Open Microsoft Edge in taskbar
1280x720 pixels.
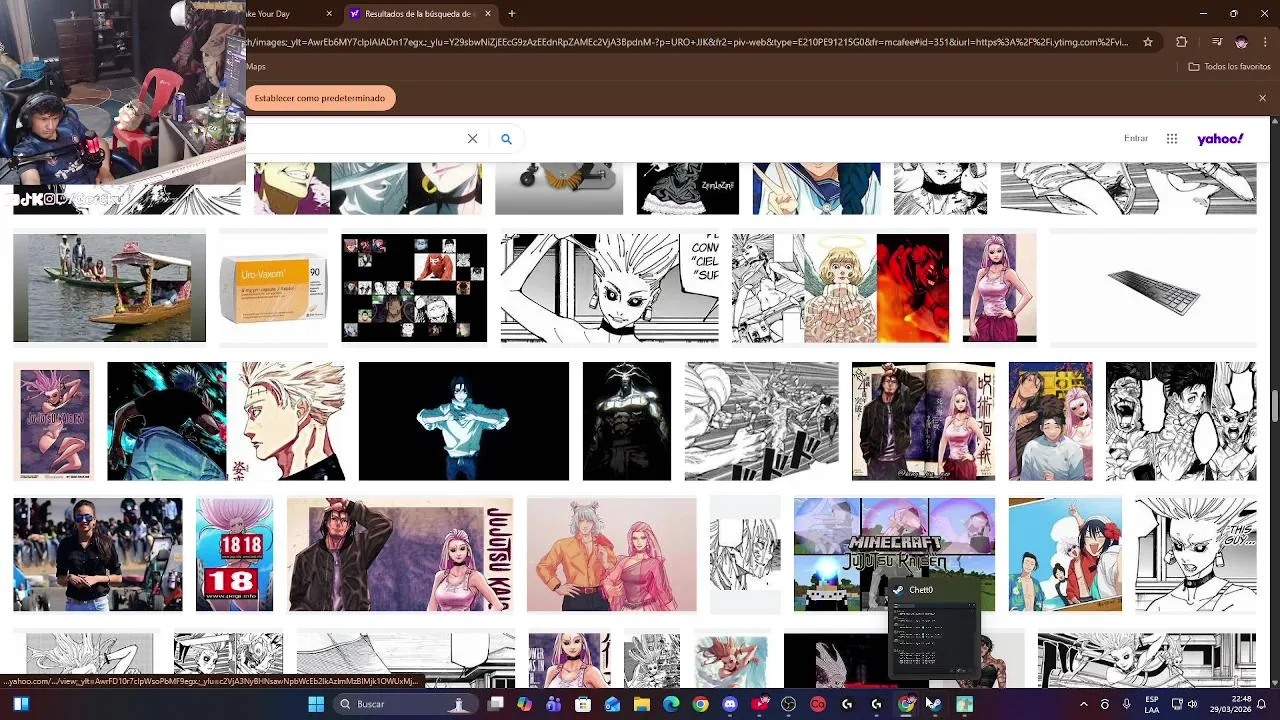pyautogui.click(x=671, y=704)
